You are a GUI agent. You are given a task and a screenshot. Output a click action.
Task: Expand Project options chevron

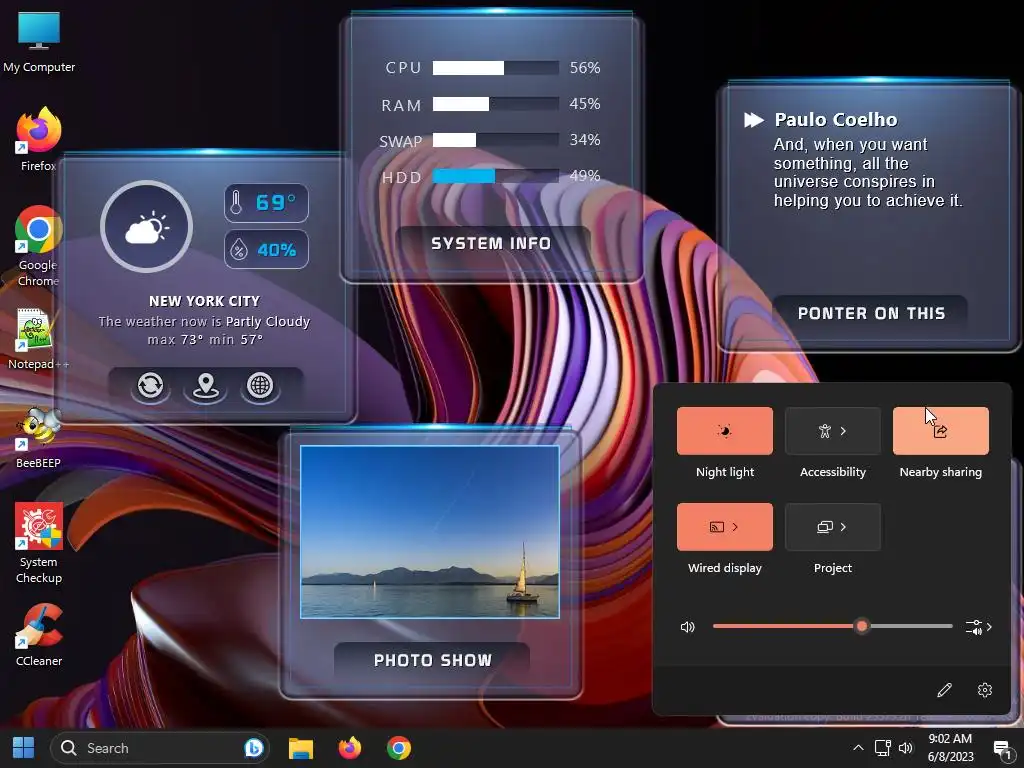click(x=843, y=527)
